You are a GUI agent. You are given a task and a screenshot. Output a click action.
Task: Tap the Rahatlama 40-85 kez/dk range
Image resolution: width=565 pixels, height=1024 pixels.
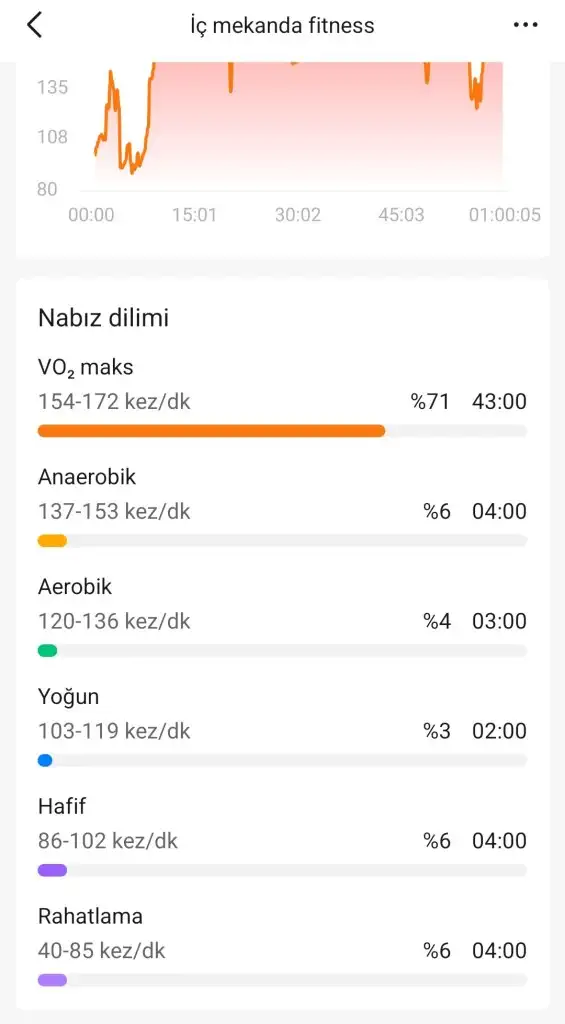pyautogui.click(x=101, y=950)
